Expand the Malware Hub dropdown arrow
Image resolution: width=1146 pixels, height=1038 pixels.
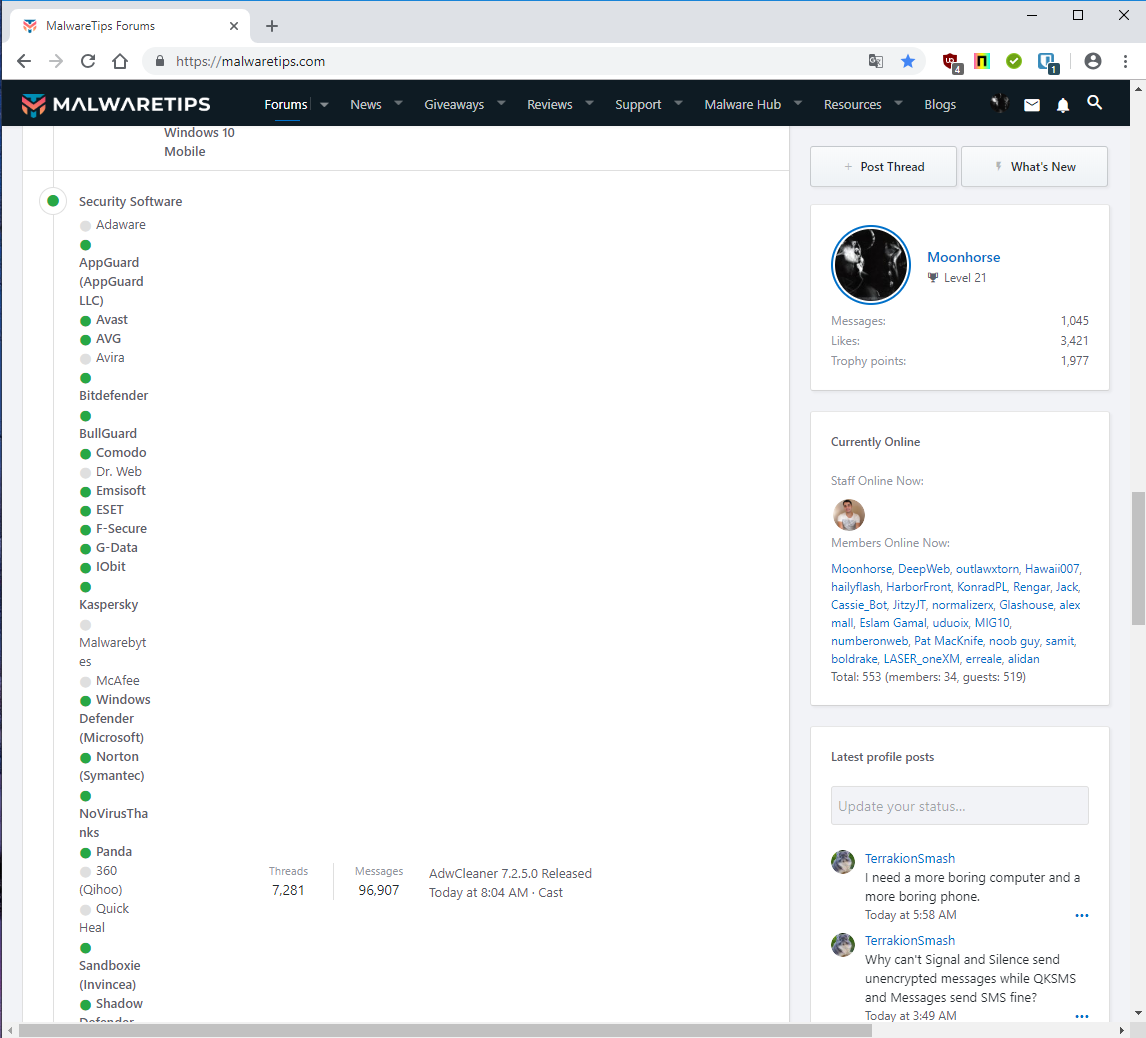798,104
